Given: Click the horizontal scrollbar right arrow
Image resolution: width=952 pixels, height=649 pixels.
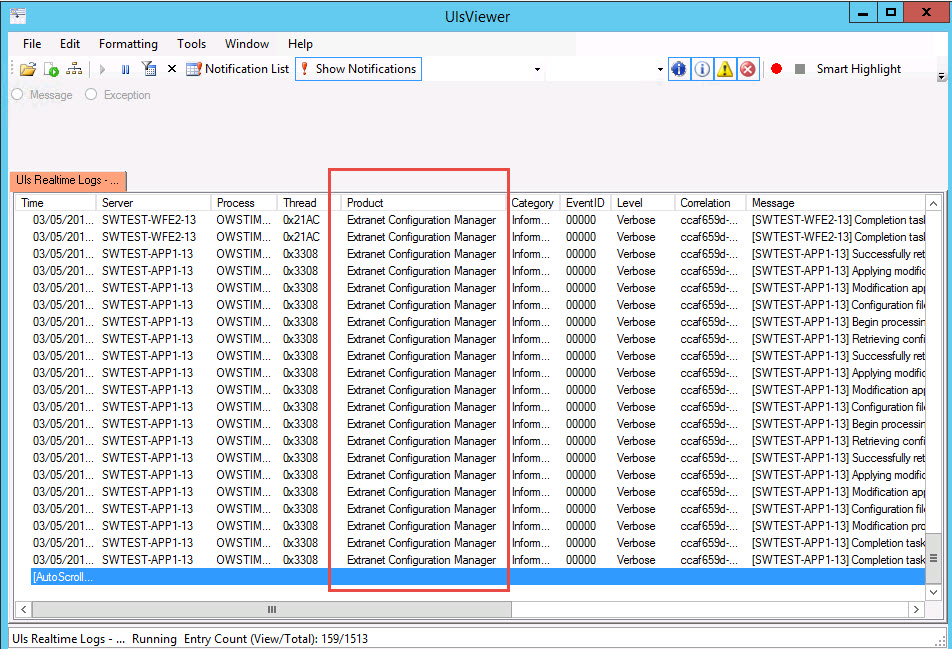Looking at the screenshot, I should pos(916,609).
